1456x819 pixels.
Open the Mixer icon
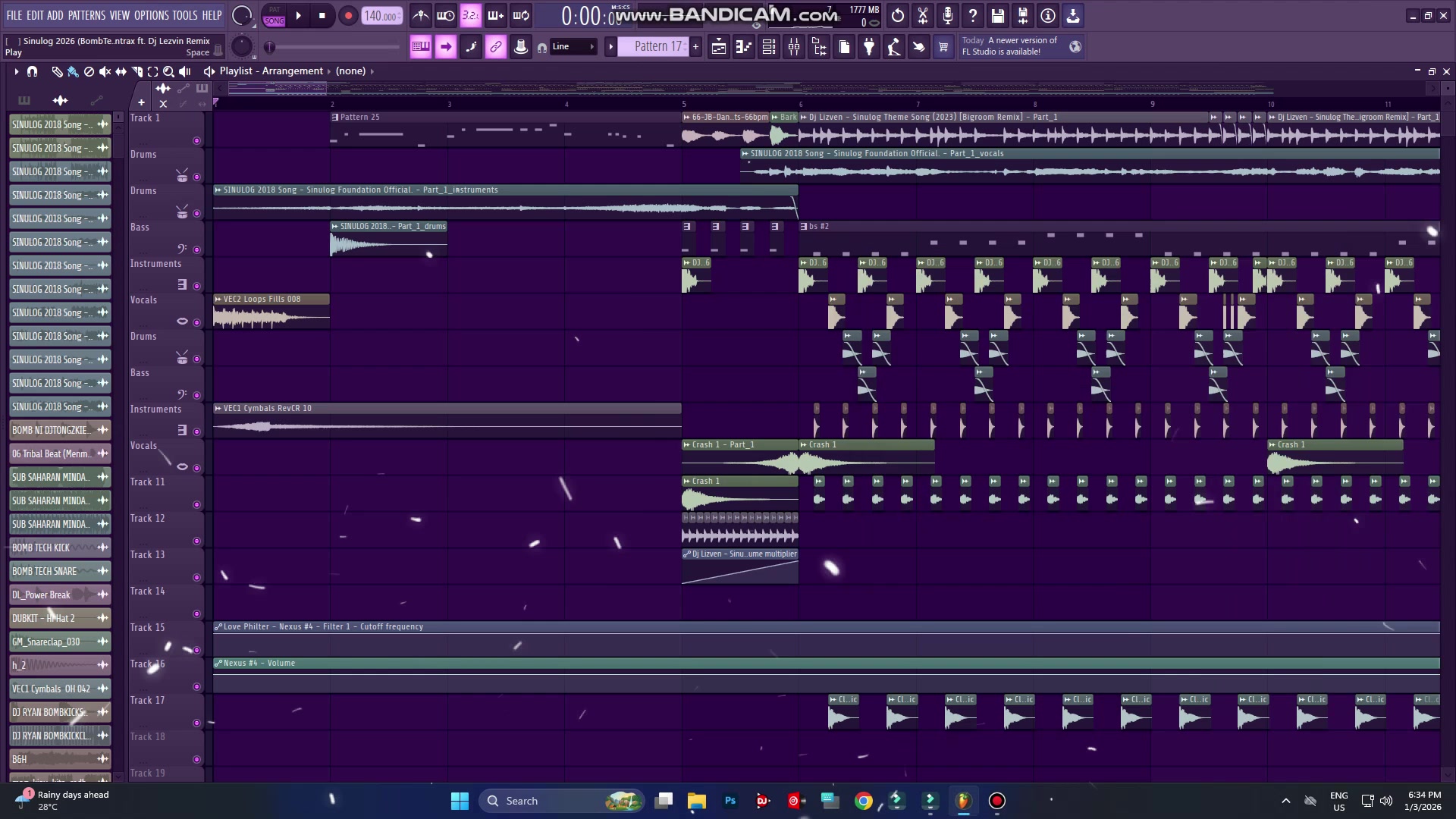pyautogui.click(x=794, y=47)
